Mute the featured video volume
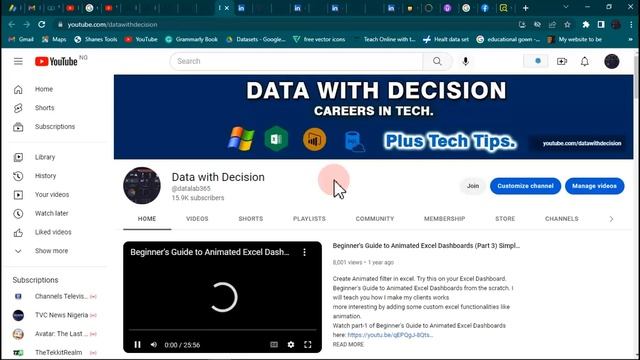The height and width of the screenshot is (360, 640). (154, 345)
